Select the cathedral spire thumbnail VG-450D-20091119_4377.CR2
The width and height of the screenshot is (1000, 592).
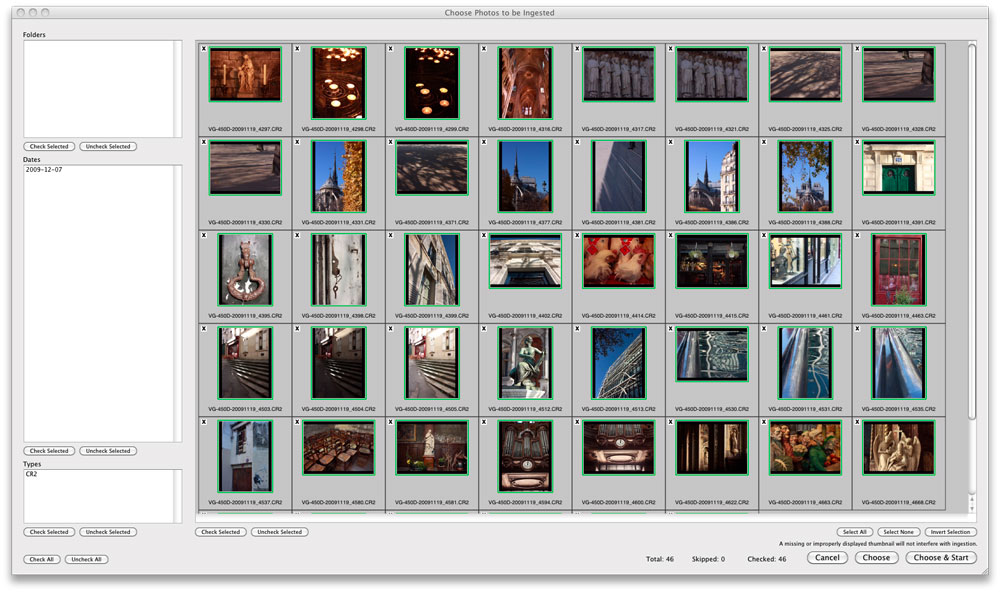(x=526, y=177)
